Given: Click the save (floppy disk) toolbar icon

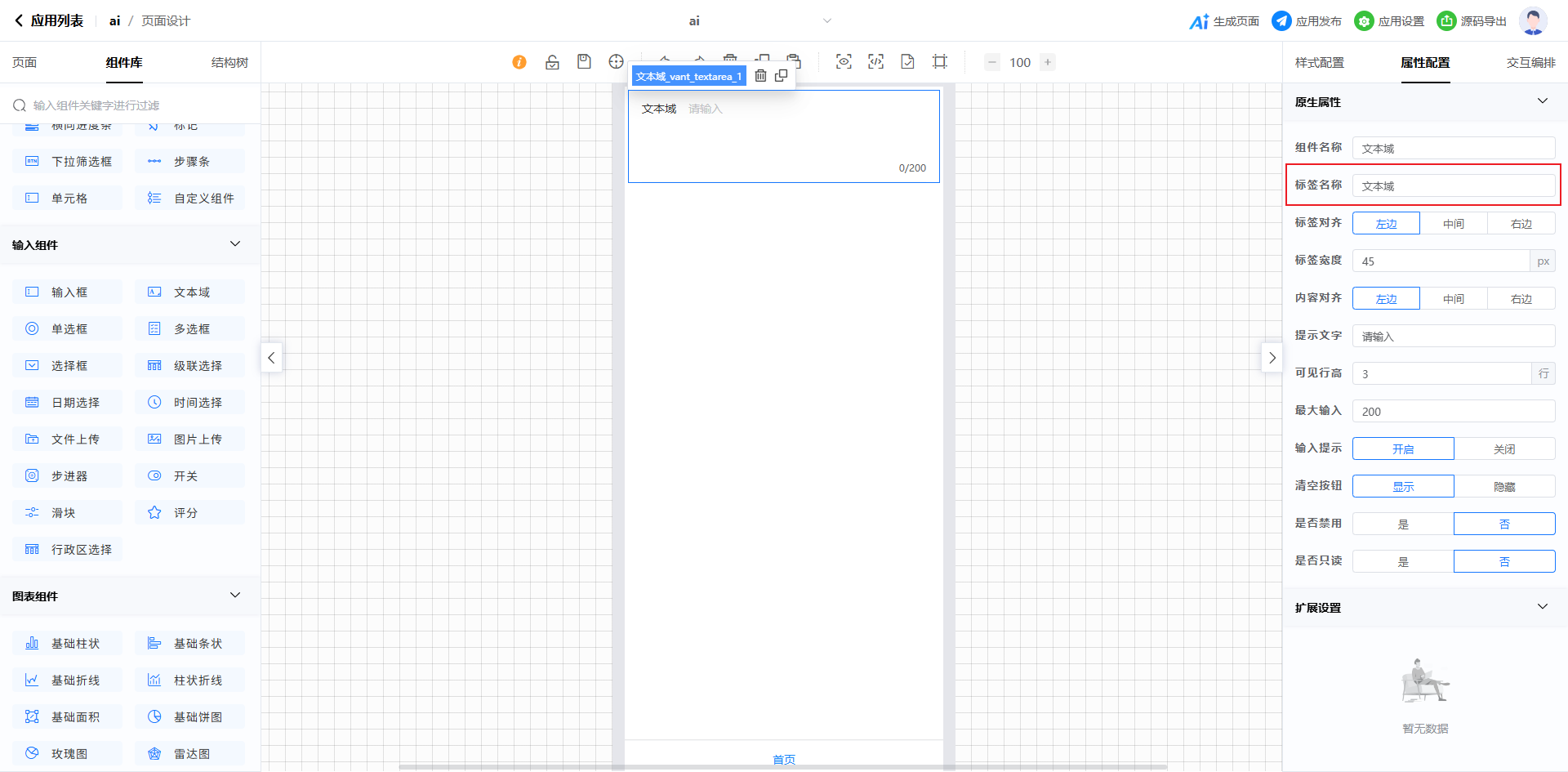Looking at the screenshot, I should click(584, 62).
